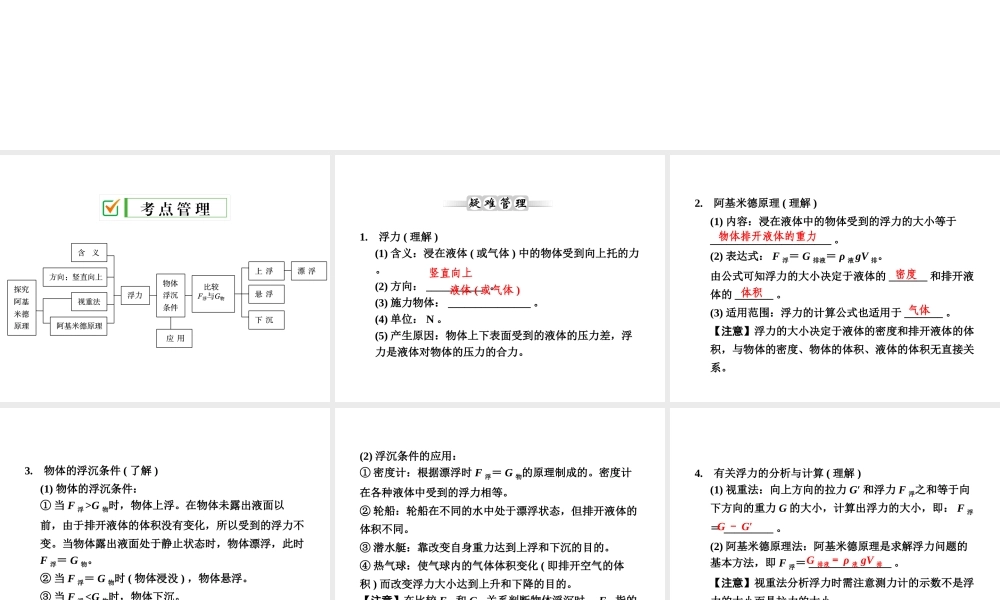Select the 方向：竖直向上 diagram box
Screen dimensions: 1000x600
pyautogui.click(x=75, y=277)
